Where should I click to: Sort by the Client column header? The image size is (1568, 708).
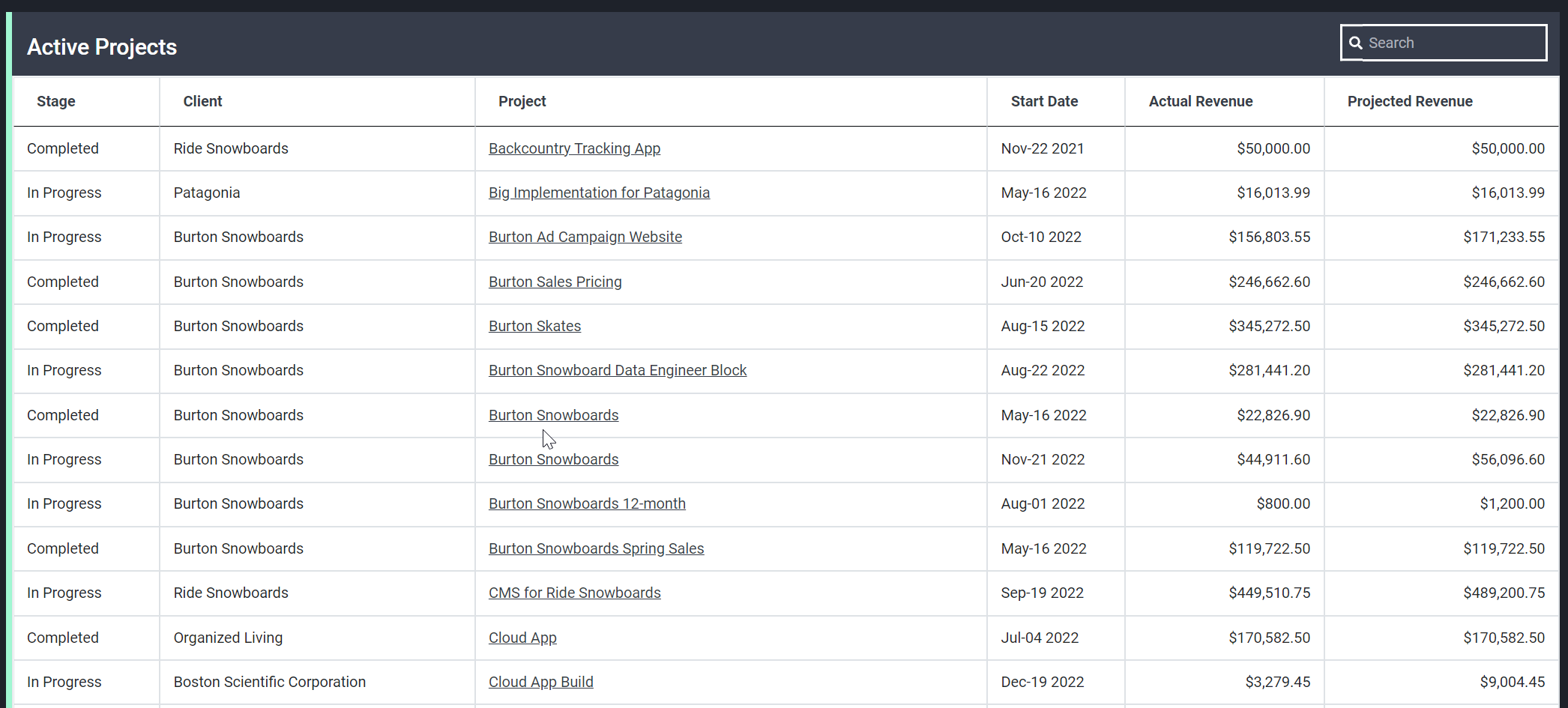tap(202, 101)
